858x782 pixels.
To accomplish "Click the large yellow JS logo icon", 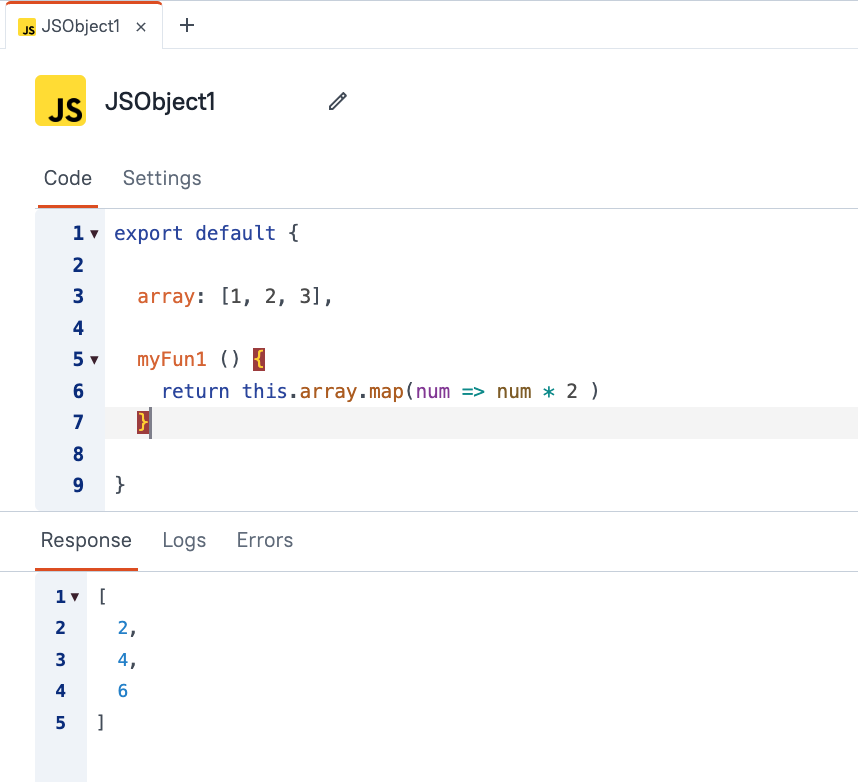I will (x=60, y=101).
